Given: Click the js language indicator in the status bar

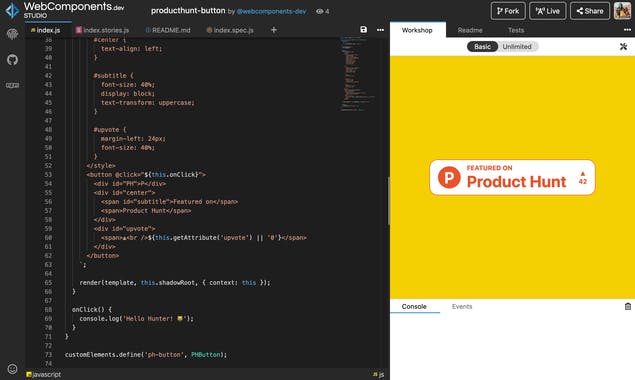Looking at the screenshot, I should [x=378, y=375].
